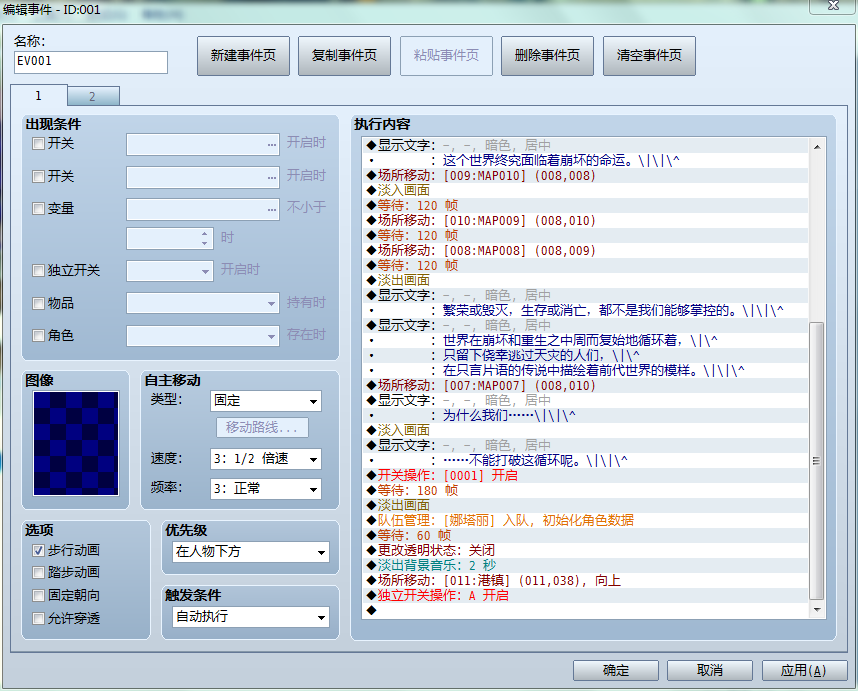This screenshot has width=858, height=691.
Task: Select text line 只留下侥幸逃过天灾的人们
Action: coord(585,356)
